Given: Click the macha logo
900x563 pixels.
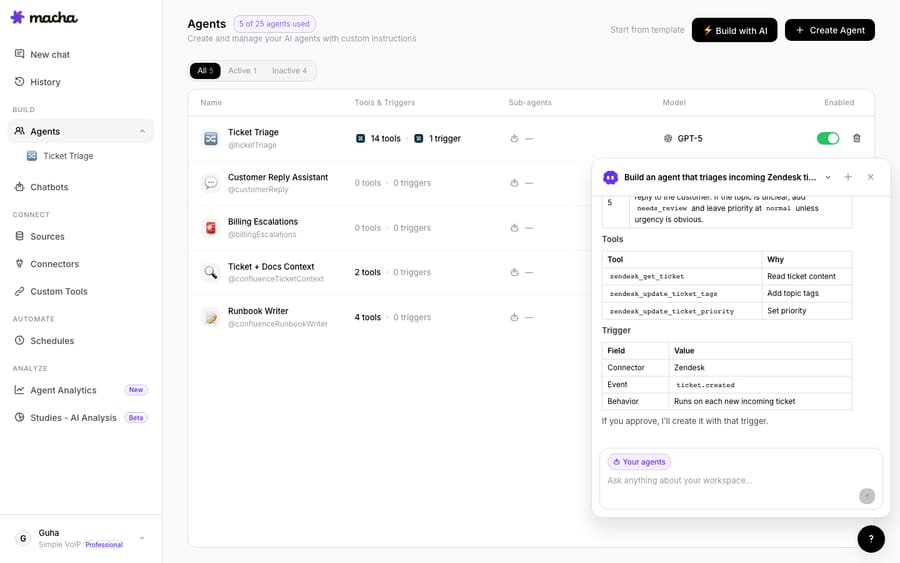Looking at the screenshot, I should coord(44,18).
